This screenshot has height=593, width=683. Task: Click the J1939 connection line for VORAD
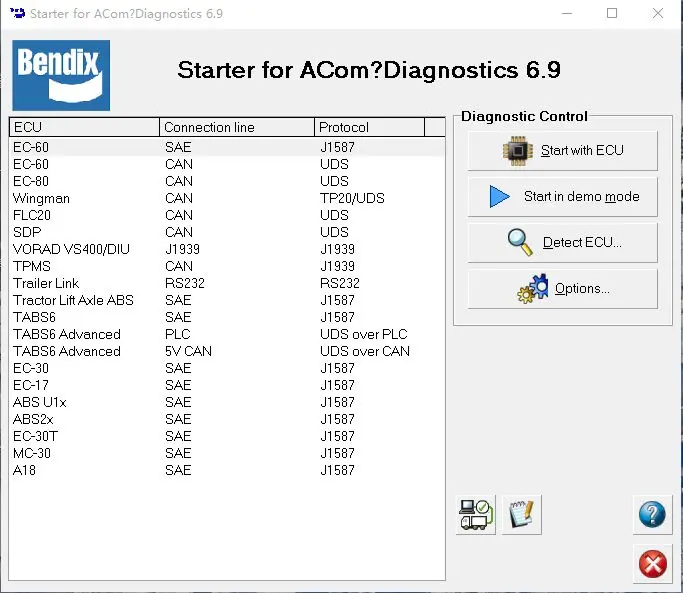182,249
